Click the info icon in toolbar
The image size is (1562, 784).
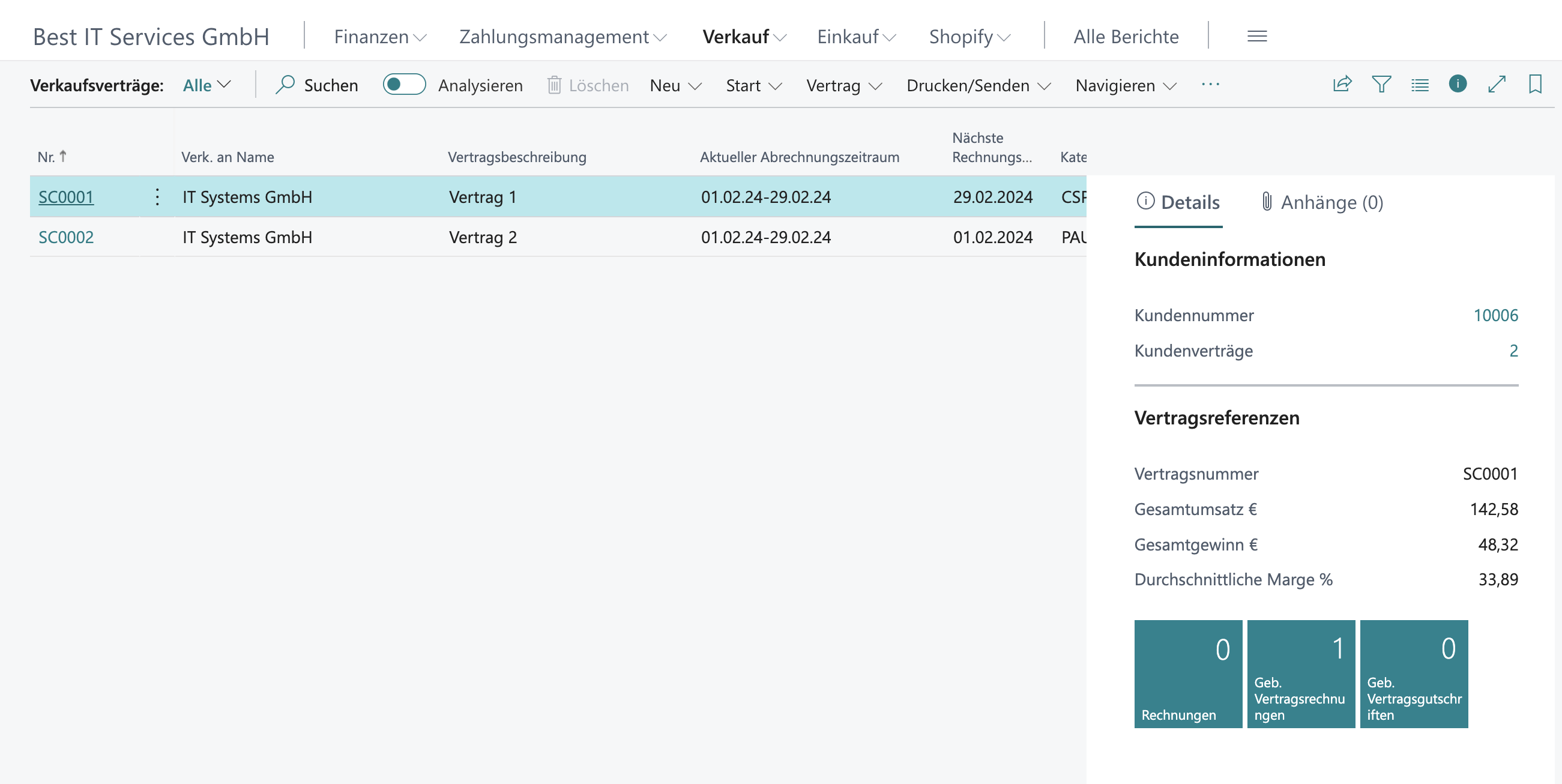coord(1458,84)
